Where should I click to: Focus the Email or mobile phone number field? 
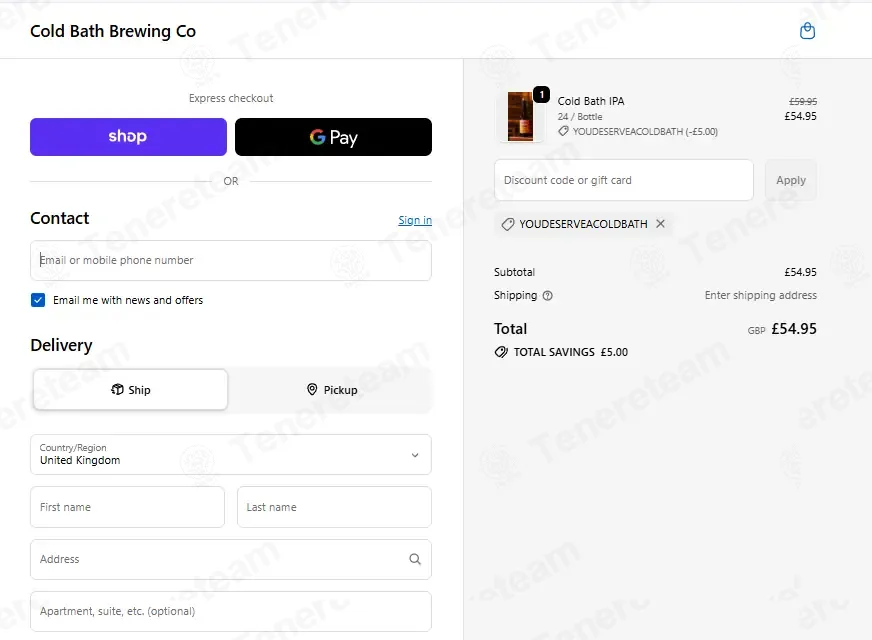point(231,260)
